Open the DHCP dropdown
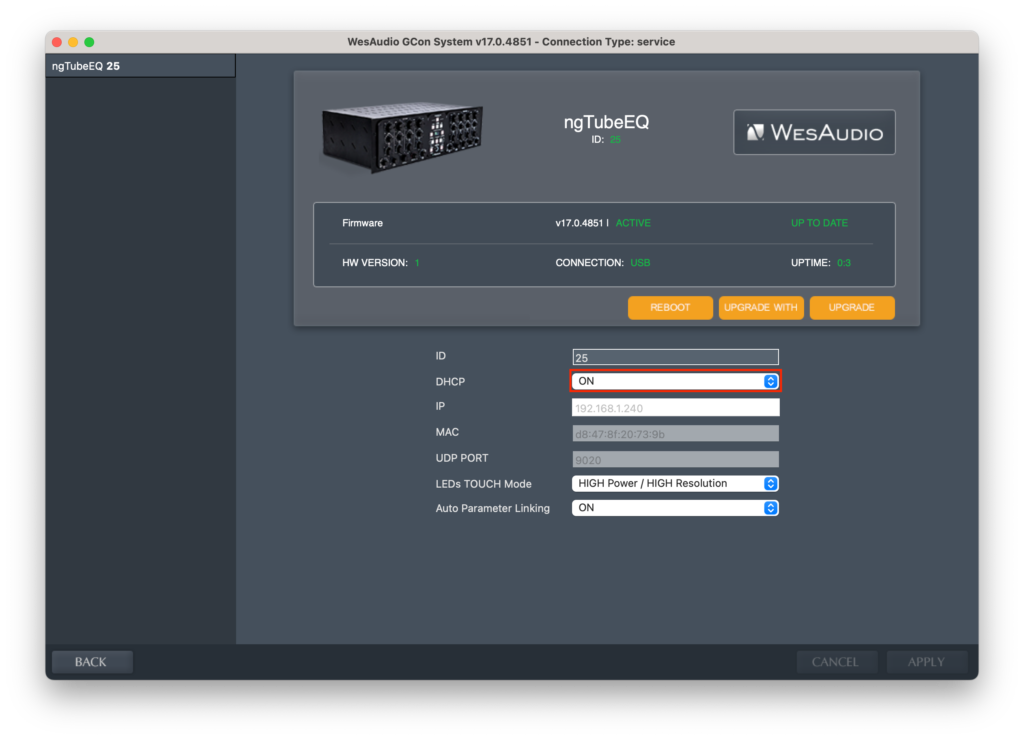Viewport: 1024px width, 740px height. click(675, 381)
